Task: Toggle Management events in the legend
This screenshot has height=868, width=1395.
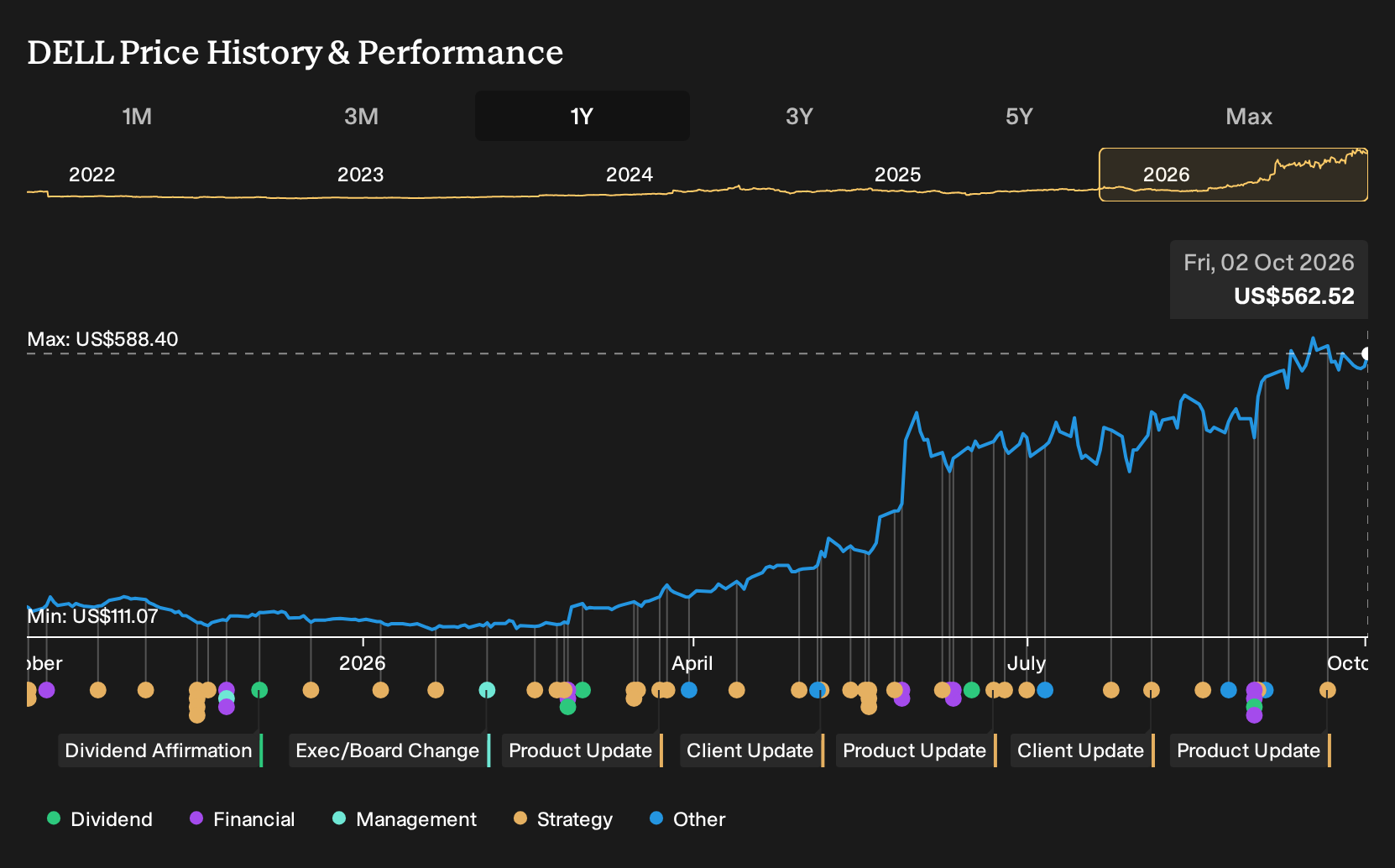Action: click(405, 818)
